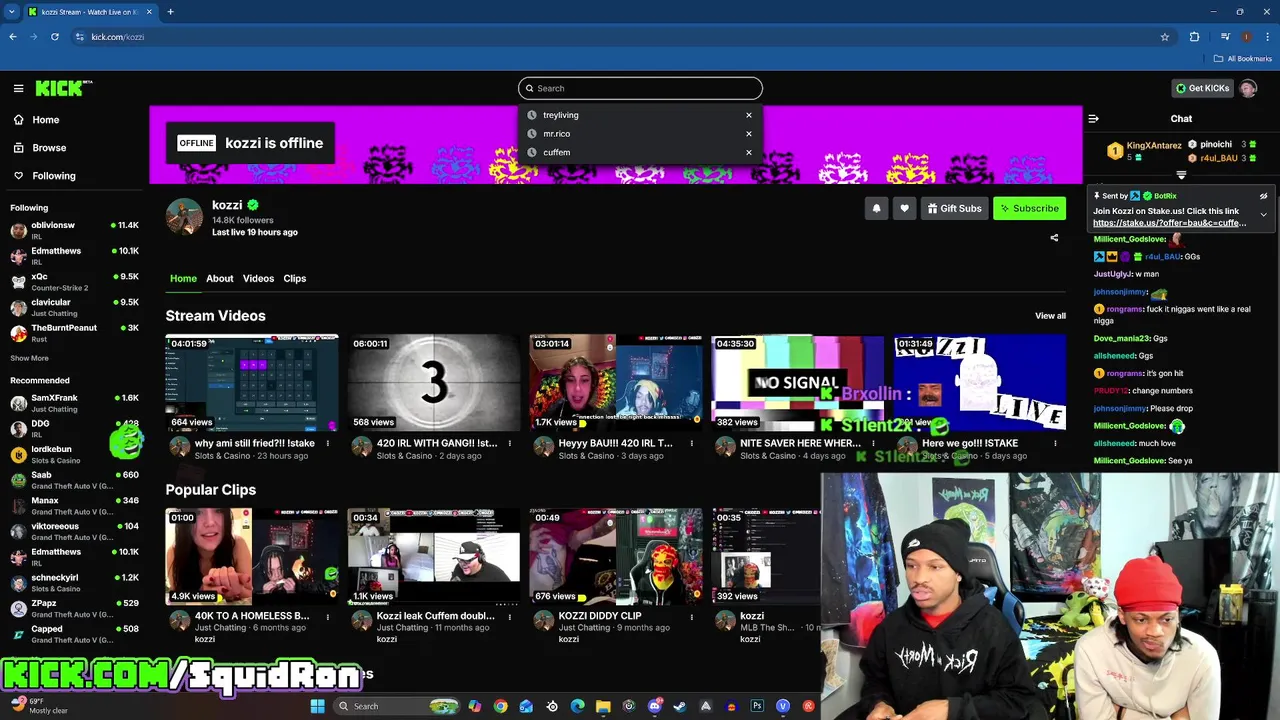Click View all for Stream Videos
The height and width of the screenshot is (720, 1280).
1050,316
